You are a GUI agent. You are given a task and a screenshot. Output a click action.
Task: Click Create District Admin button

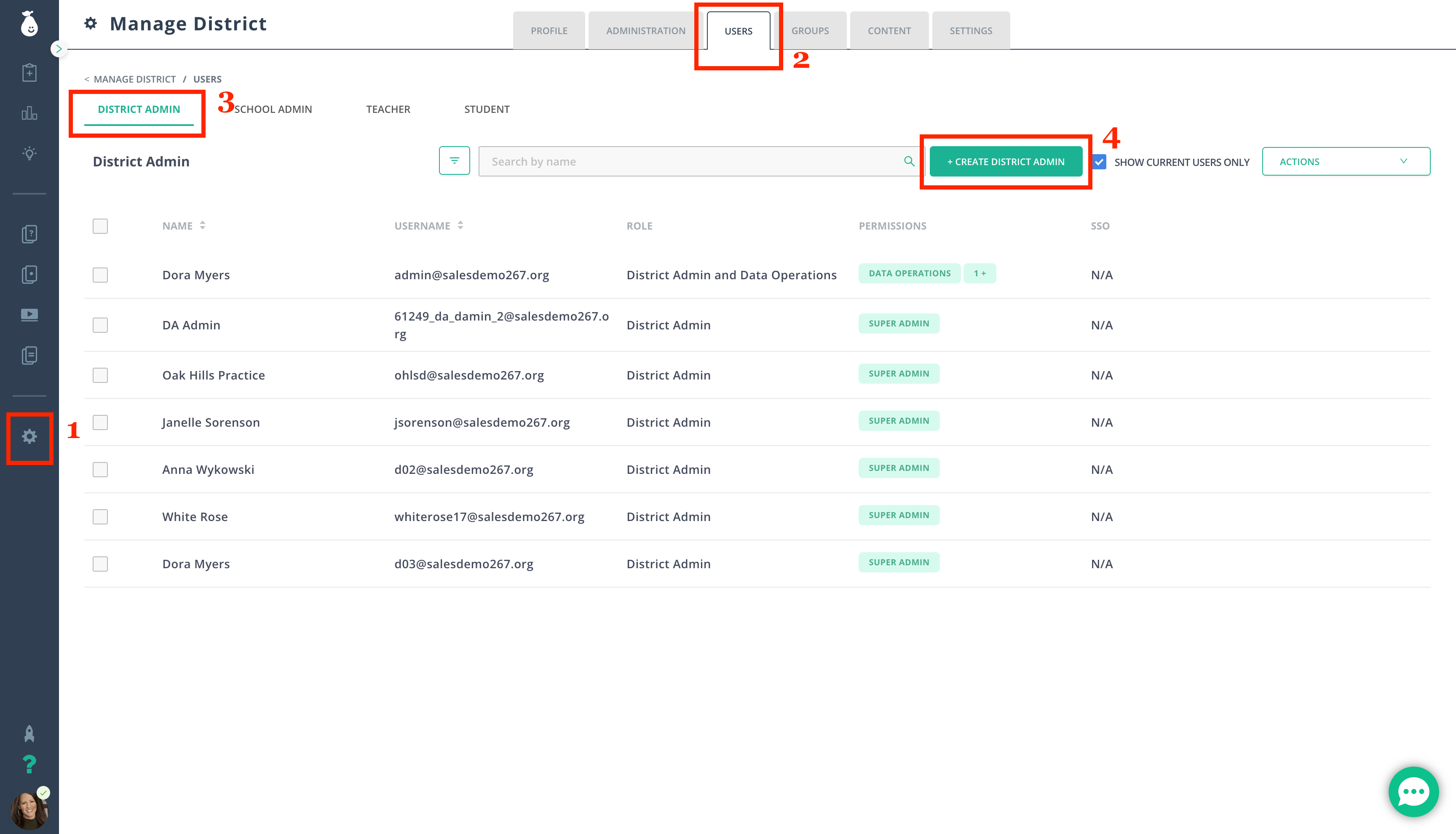[x=1006, y=161]
